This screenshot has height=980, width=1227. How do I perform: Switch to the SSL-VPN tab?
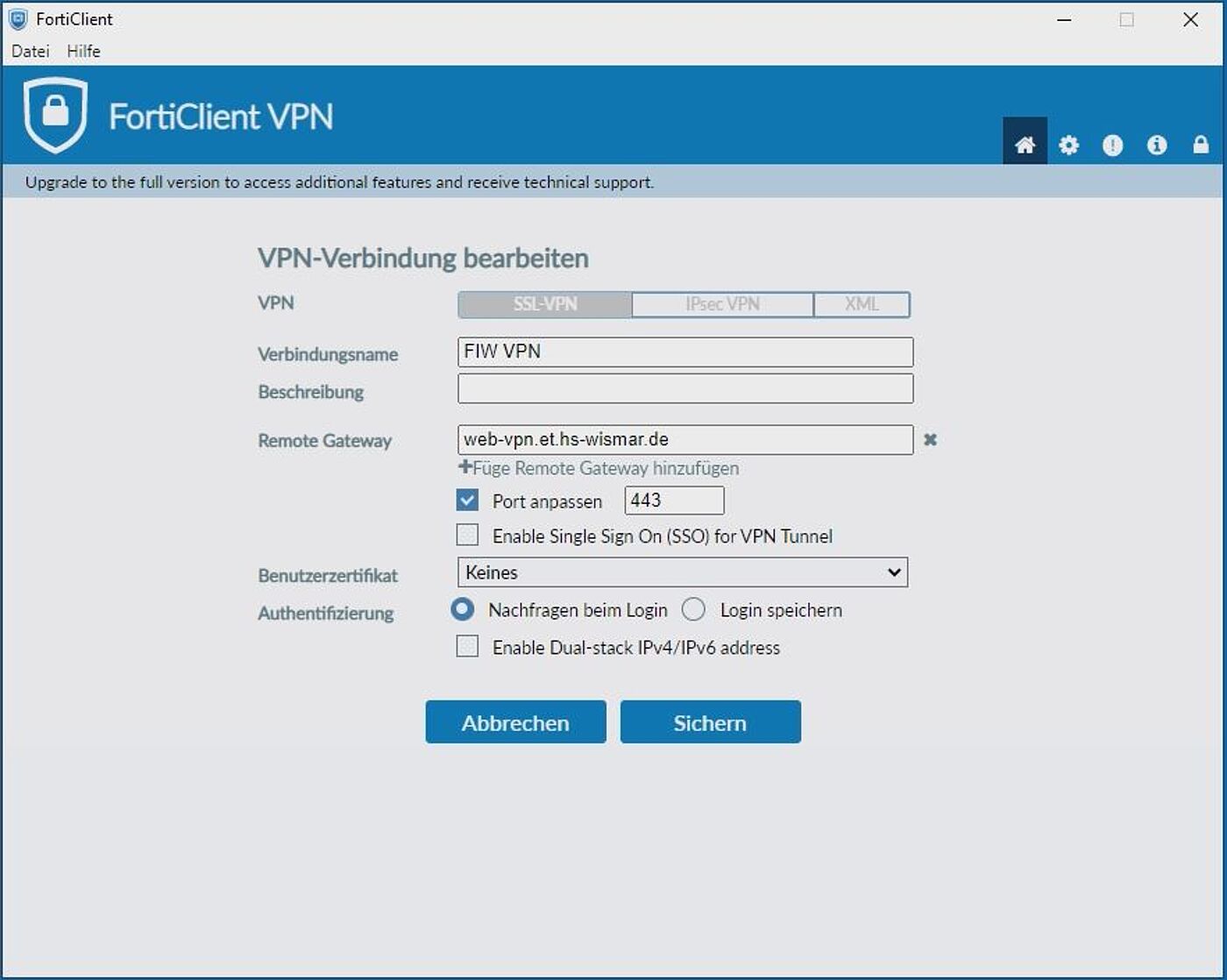(x=544, y=304)
